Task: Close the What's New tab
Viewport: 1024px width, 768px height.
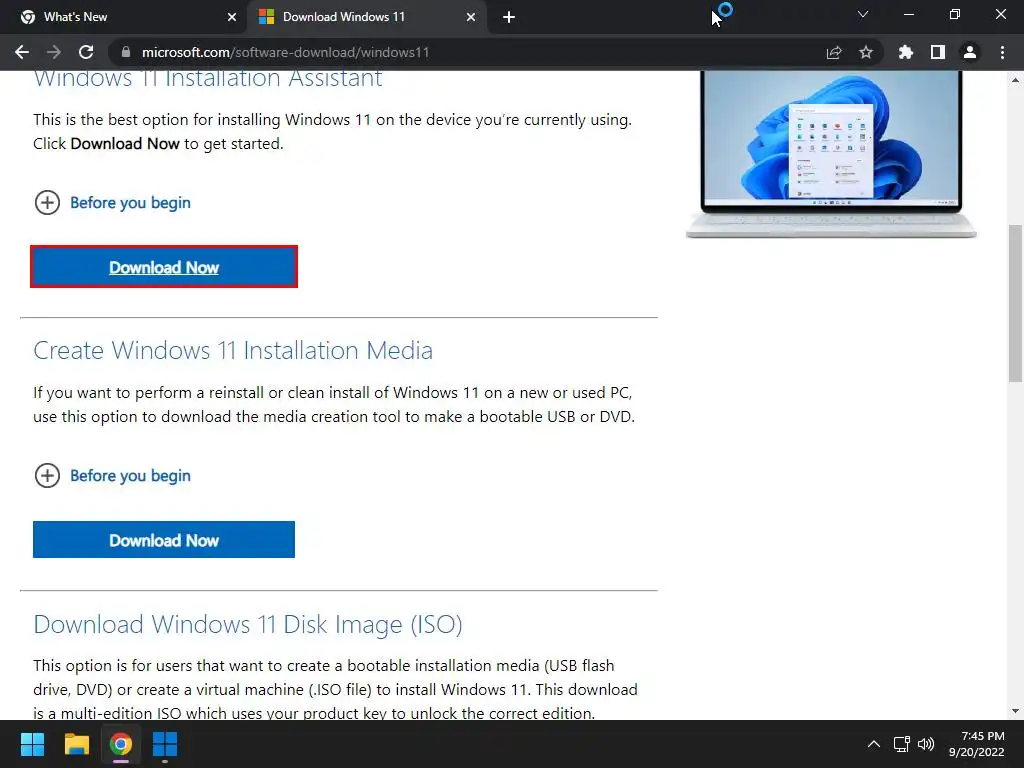Action: tap(232, 17)
